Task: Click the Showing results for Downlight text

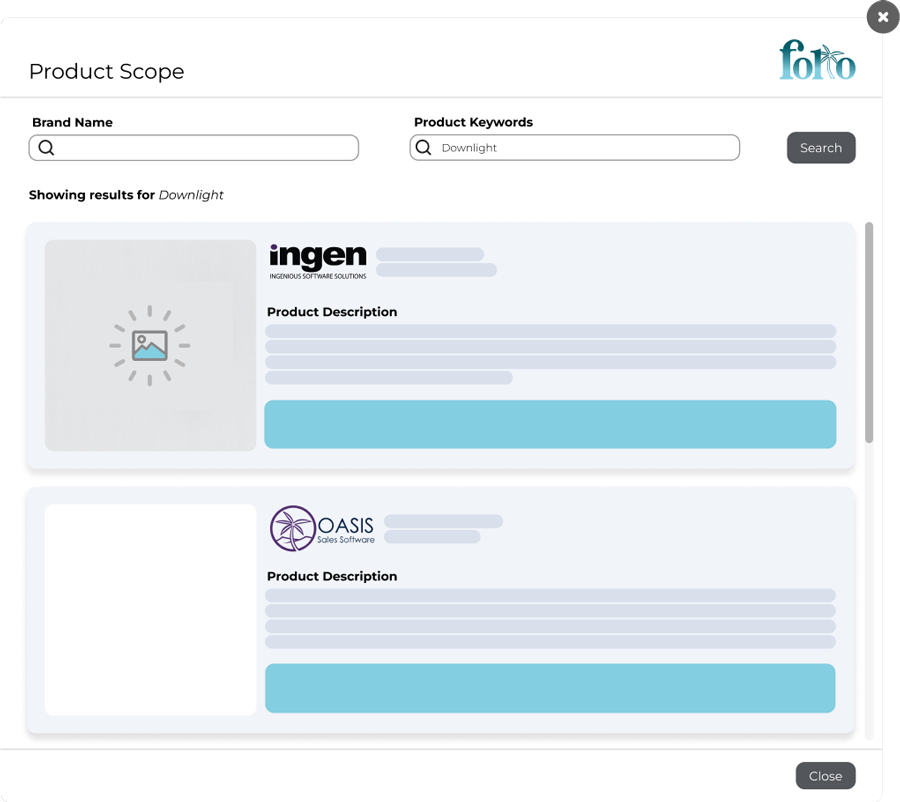Action: 126,195
